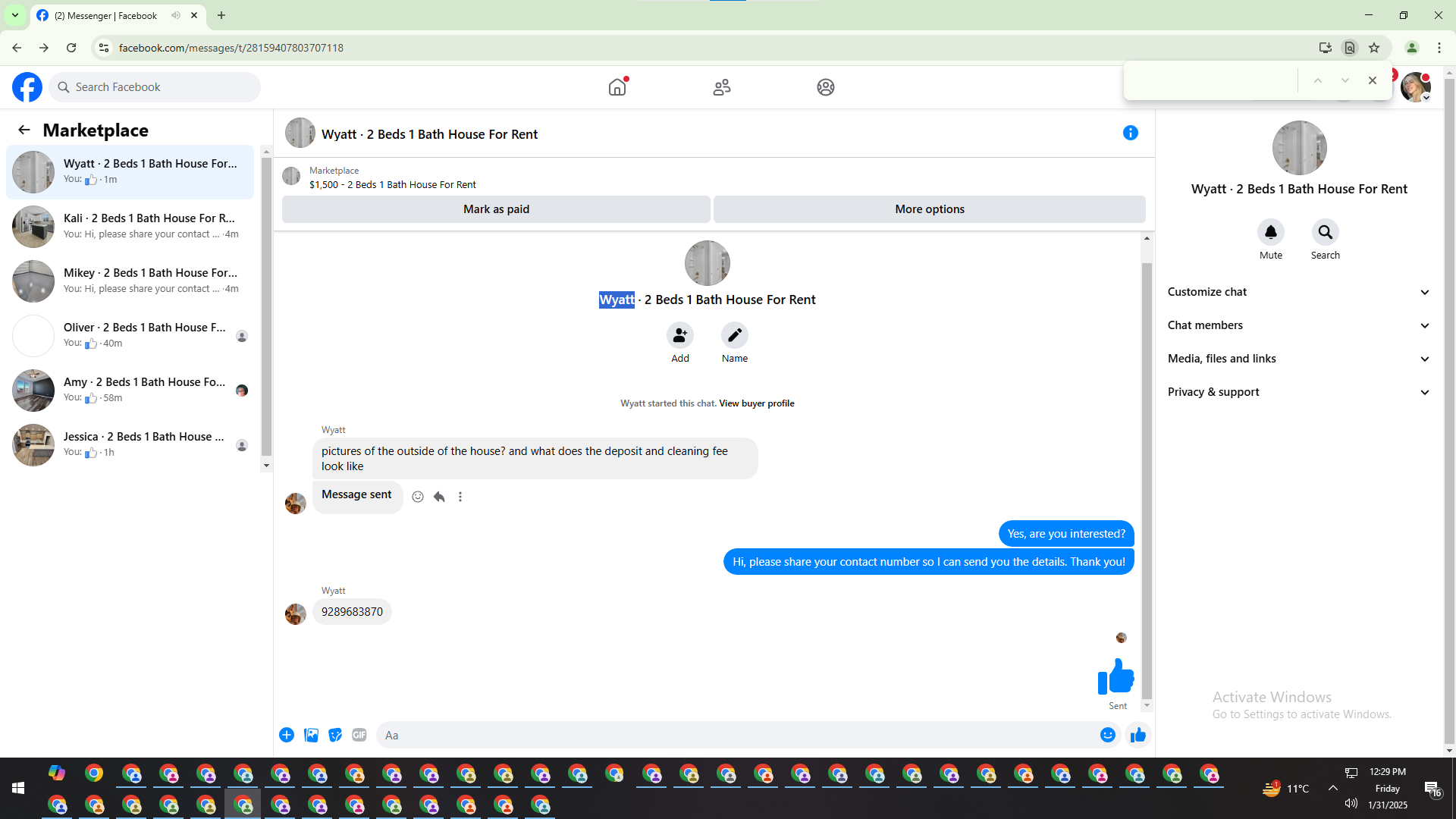Mute this conversation with bell icon

[x=1271, y=232]
